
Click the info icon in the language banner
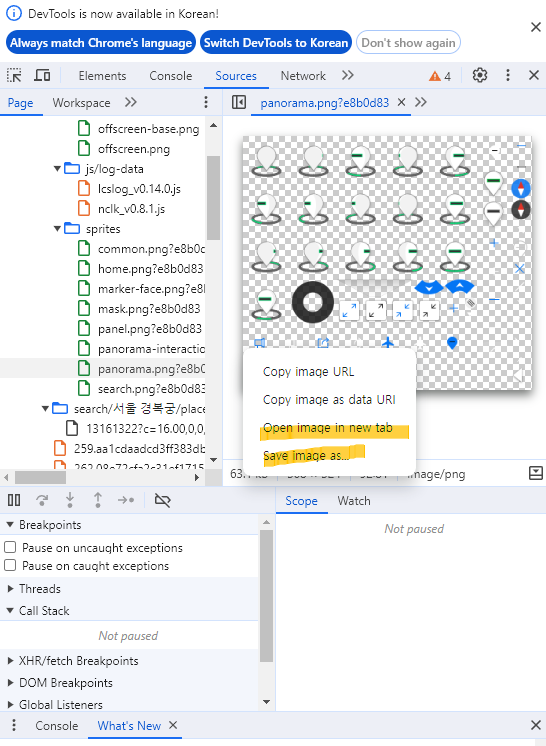[14, 13]
